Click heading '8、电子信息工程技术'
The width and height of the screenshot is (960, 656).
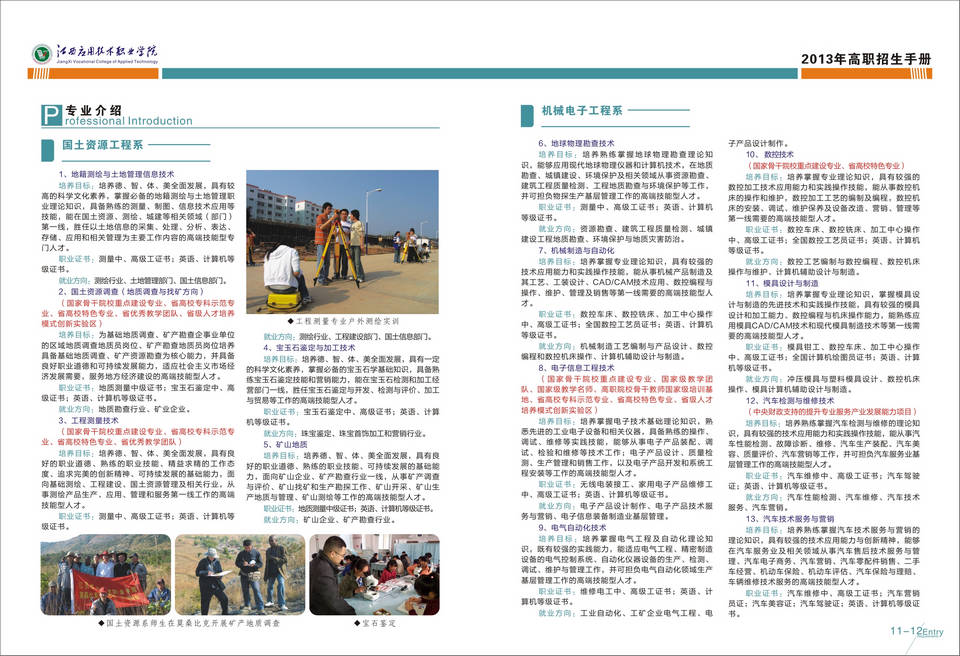coord(576,368)
